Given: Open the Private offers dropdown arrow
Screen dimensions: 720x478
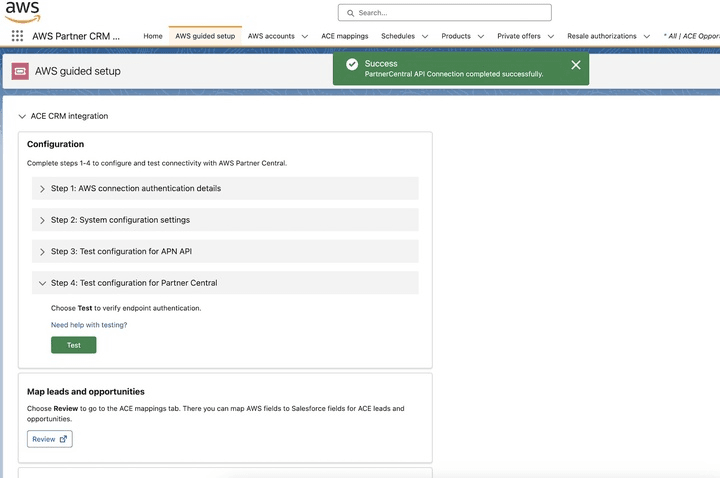Looking at the screenshot, I should click(x=551, y=36).
